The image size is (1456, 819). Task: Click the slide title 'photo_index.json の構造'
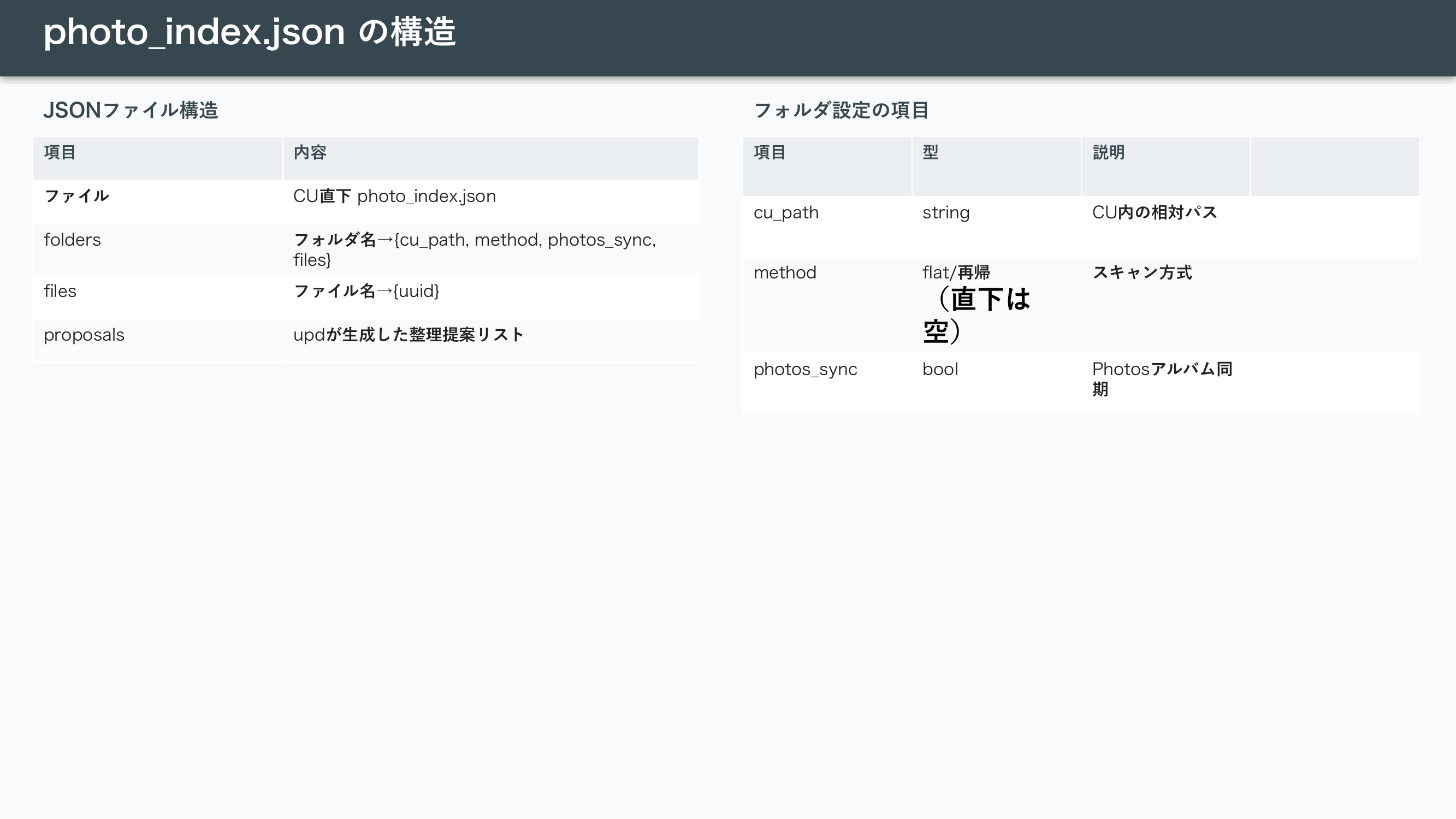point(249,32)
